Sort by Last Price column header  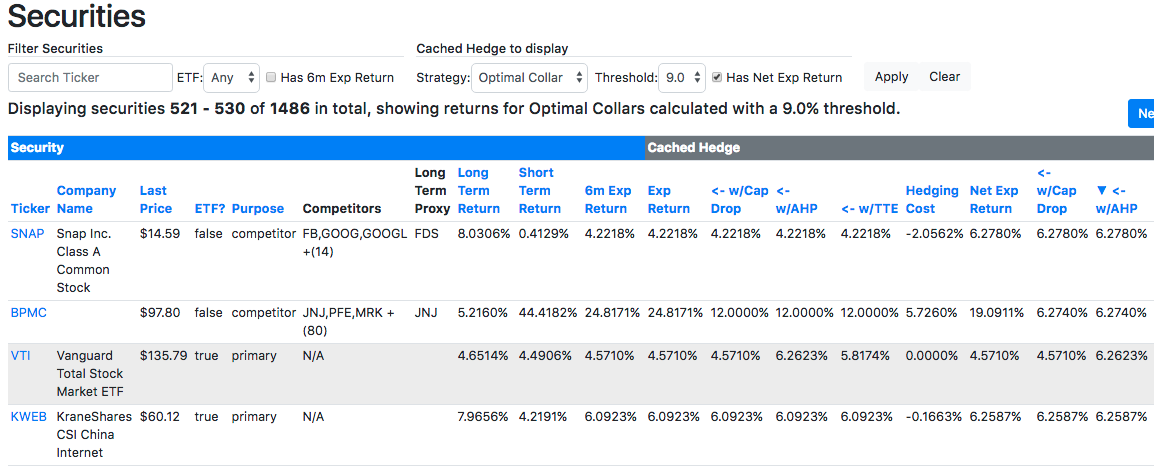coord(156,199)
